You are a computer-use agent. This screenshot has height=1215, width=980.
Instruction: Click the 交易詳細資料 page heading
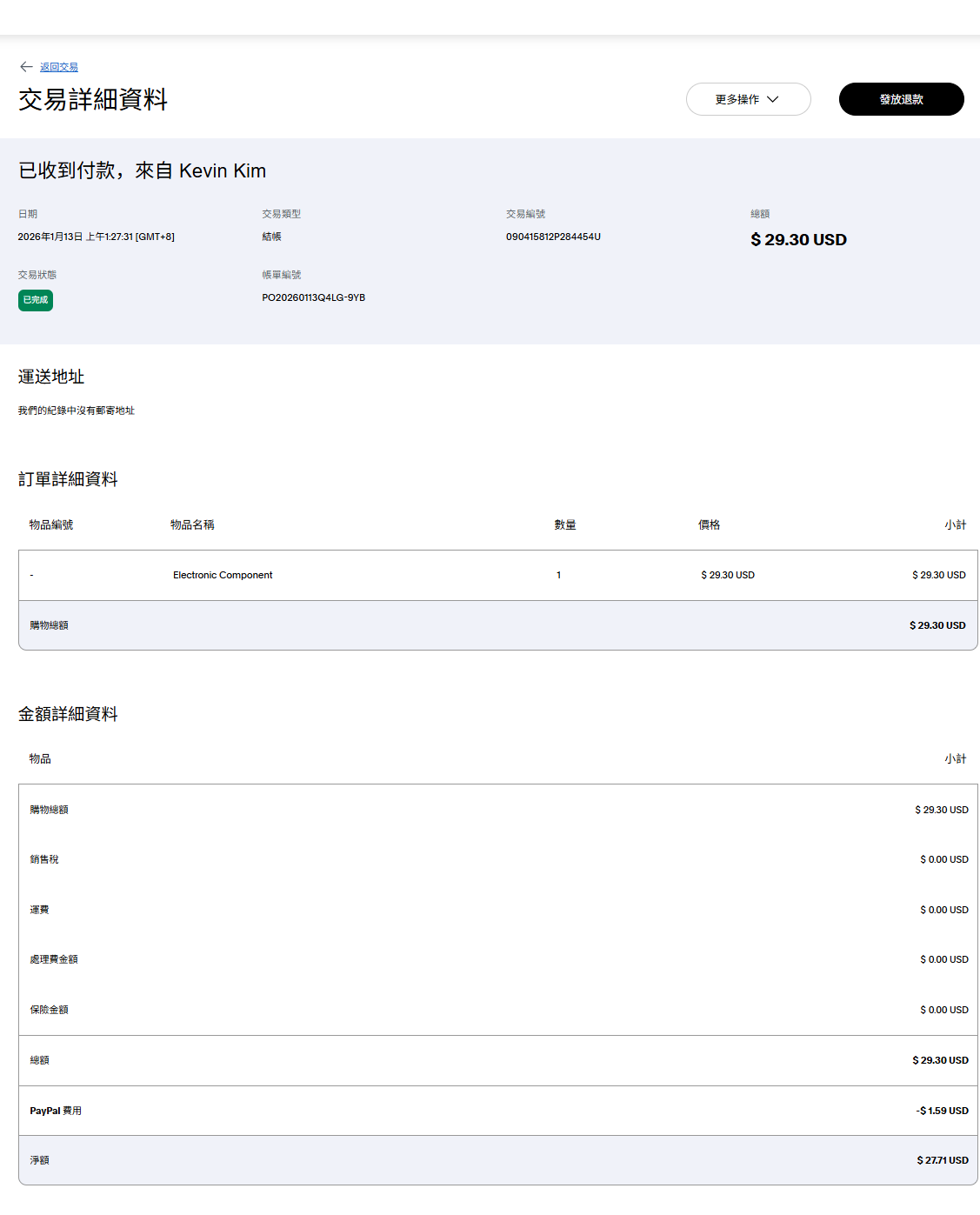tap(93, 100)
